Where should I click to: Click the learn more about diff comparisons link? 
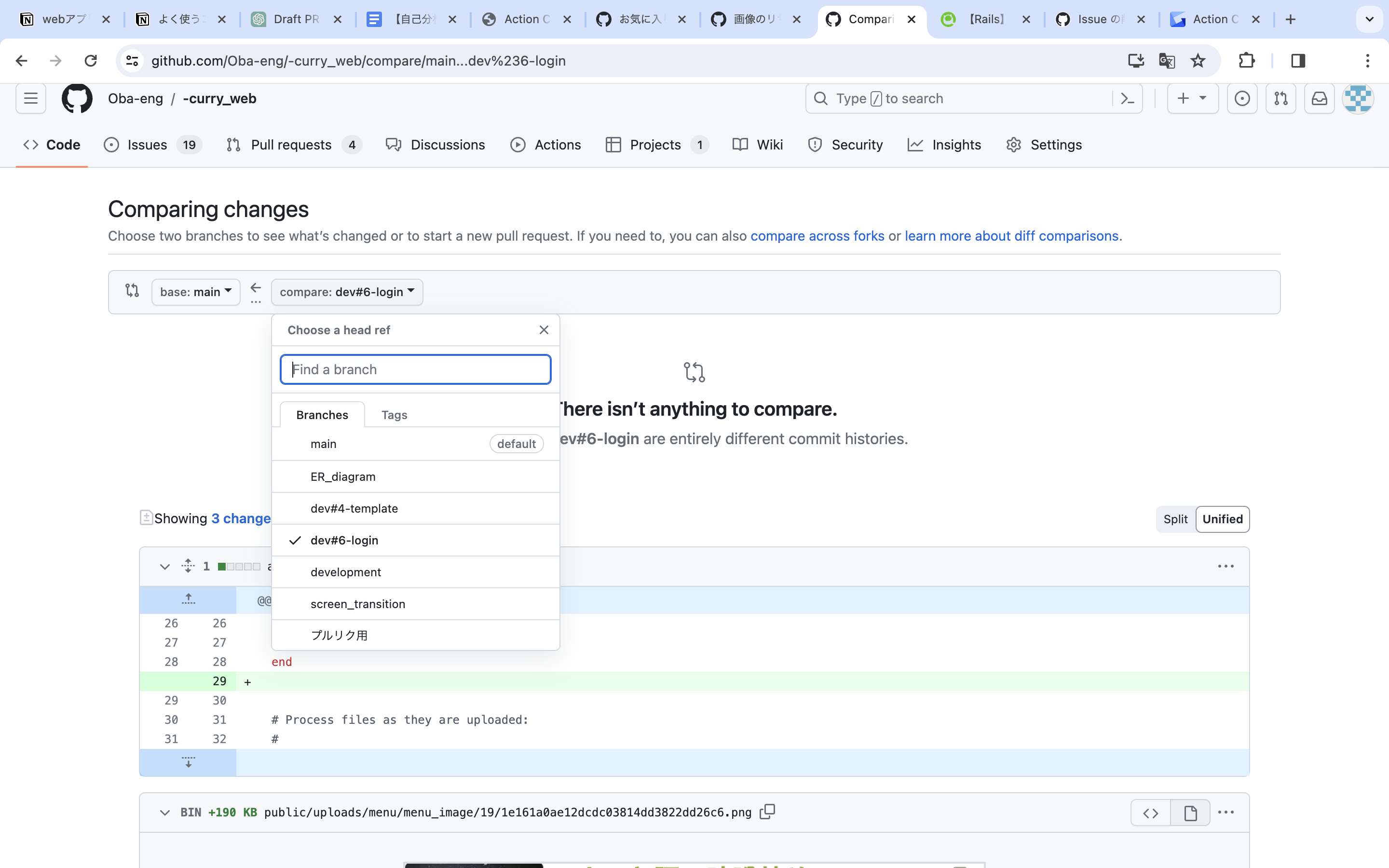pos(1011,235)
